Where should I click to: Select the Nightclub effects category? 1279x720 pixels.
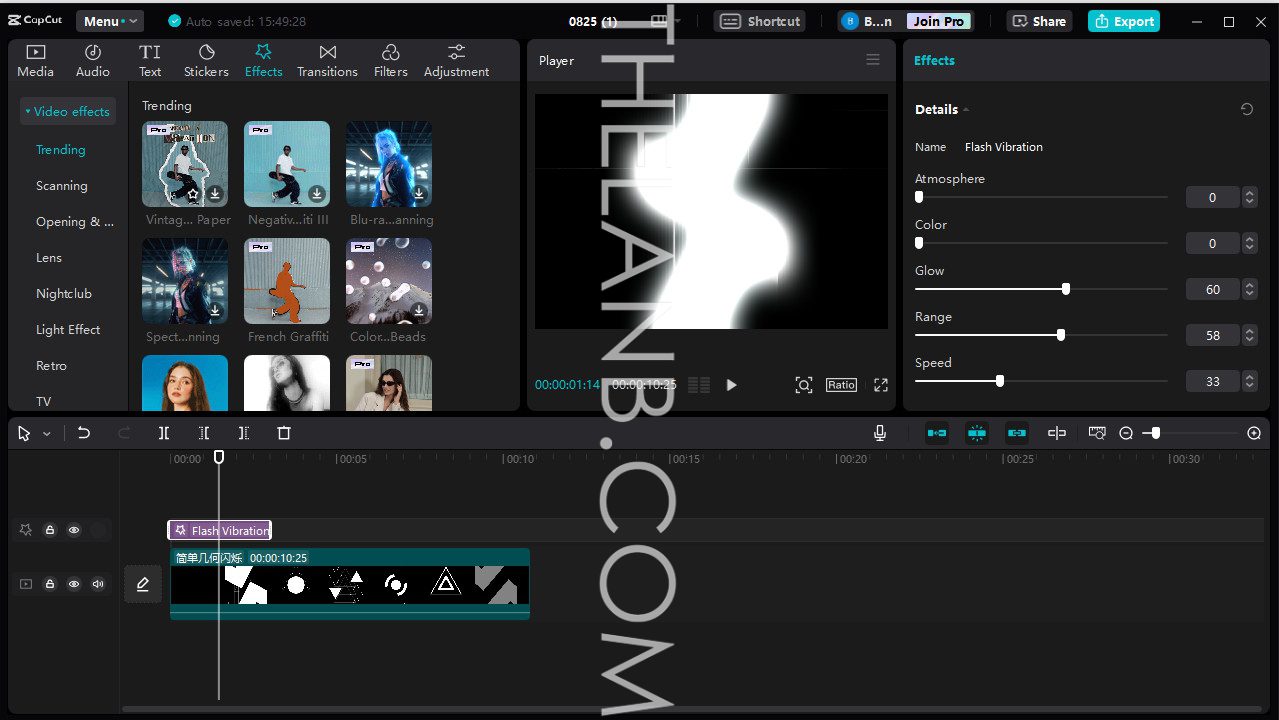tap(64, 294)
